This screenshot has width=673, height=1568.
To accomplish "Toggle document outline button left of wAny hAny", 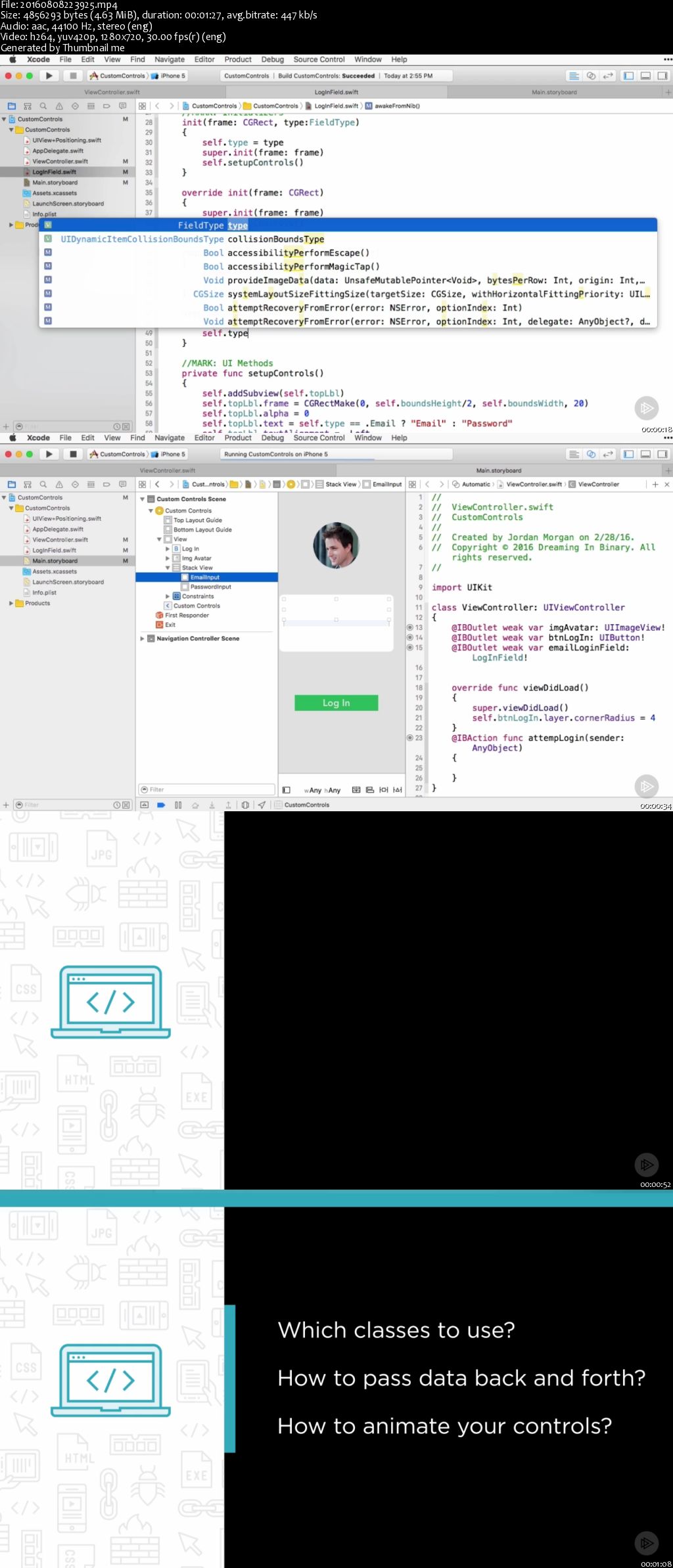I will click(287, 790).
